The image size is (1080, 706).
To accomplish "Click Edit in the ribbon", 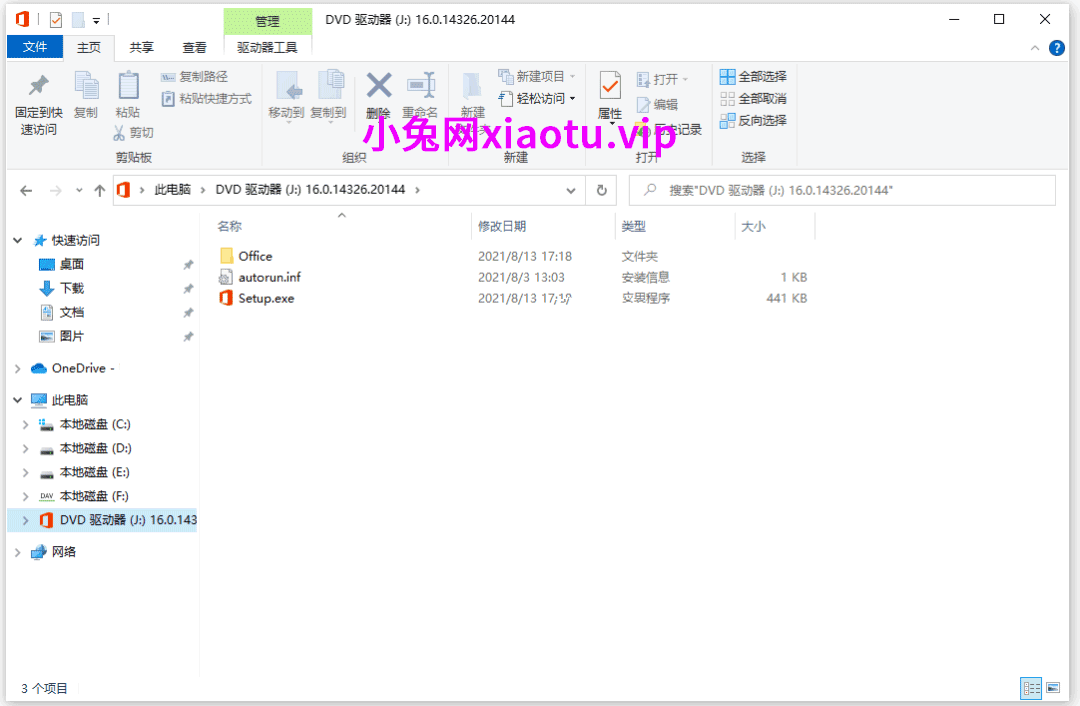I will coord(657,105).
